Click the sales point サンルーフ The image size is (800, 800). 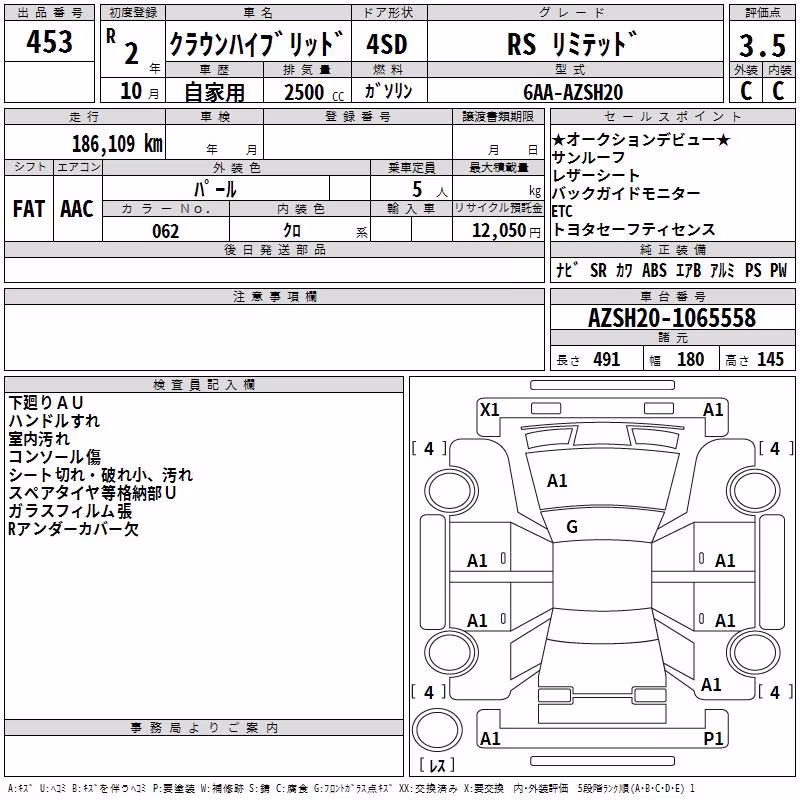click(x=588, y=158)
